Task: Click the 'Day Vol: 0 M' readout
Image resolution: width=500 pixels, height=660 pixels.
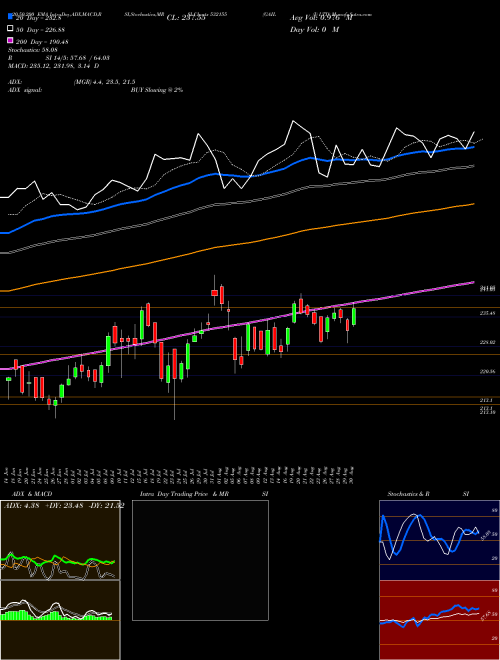Action: pyautogui.click(x=314, y=30)
